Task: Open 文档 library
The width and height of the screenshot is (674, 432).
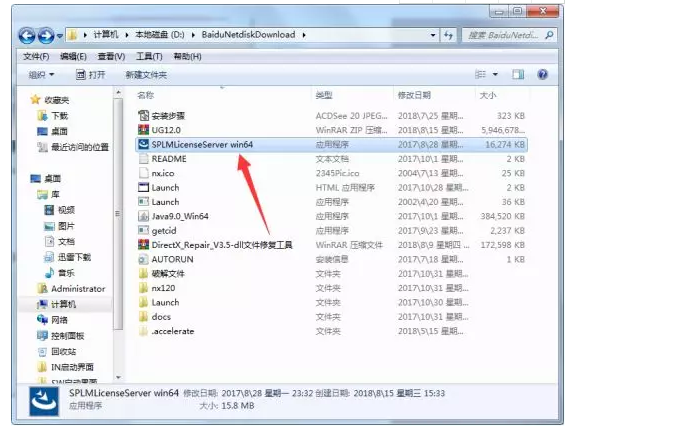Action: point(60,241)
